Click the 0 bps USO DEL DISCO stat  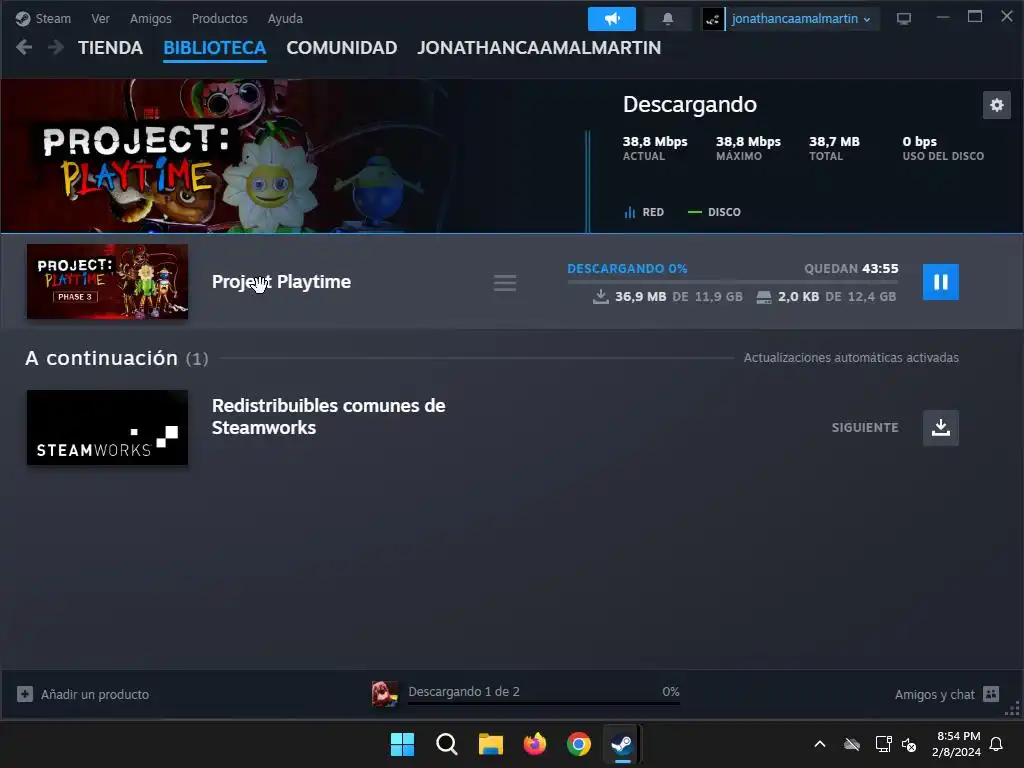943,148
